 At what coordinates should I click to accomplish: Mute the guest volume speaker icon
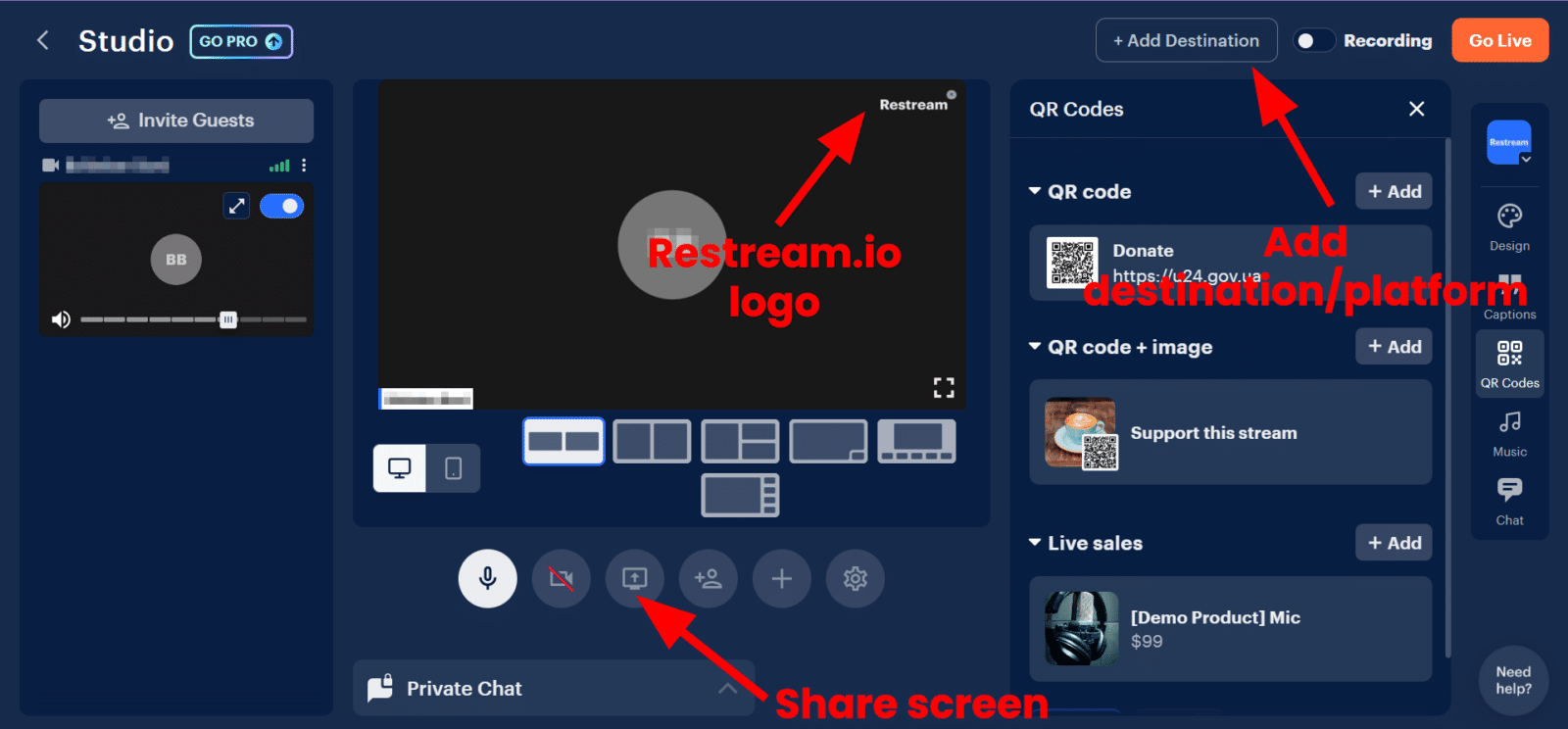point(61,319)
